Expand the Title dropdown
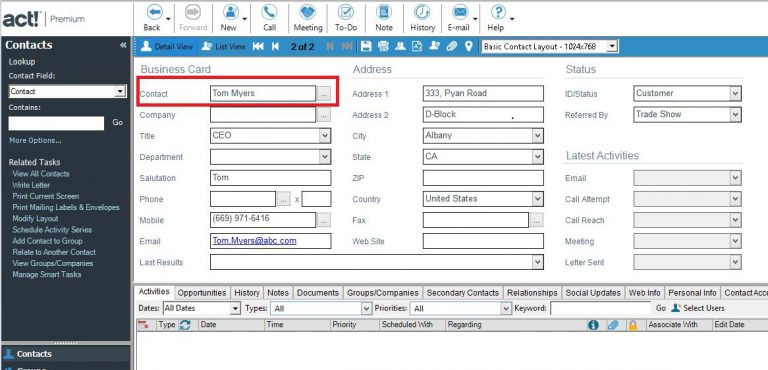The height and width of the screenshot is (370, 768). pyautogui.click(x=325, y=136)
